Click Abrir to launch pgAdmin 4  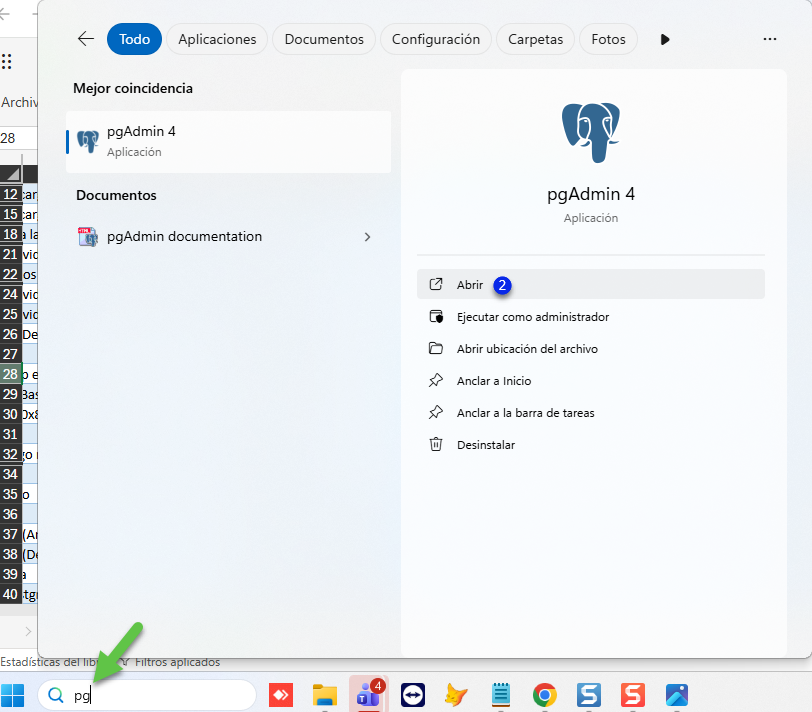[590, 284]
